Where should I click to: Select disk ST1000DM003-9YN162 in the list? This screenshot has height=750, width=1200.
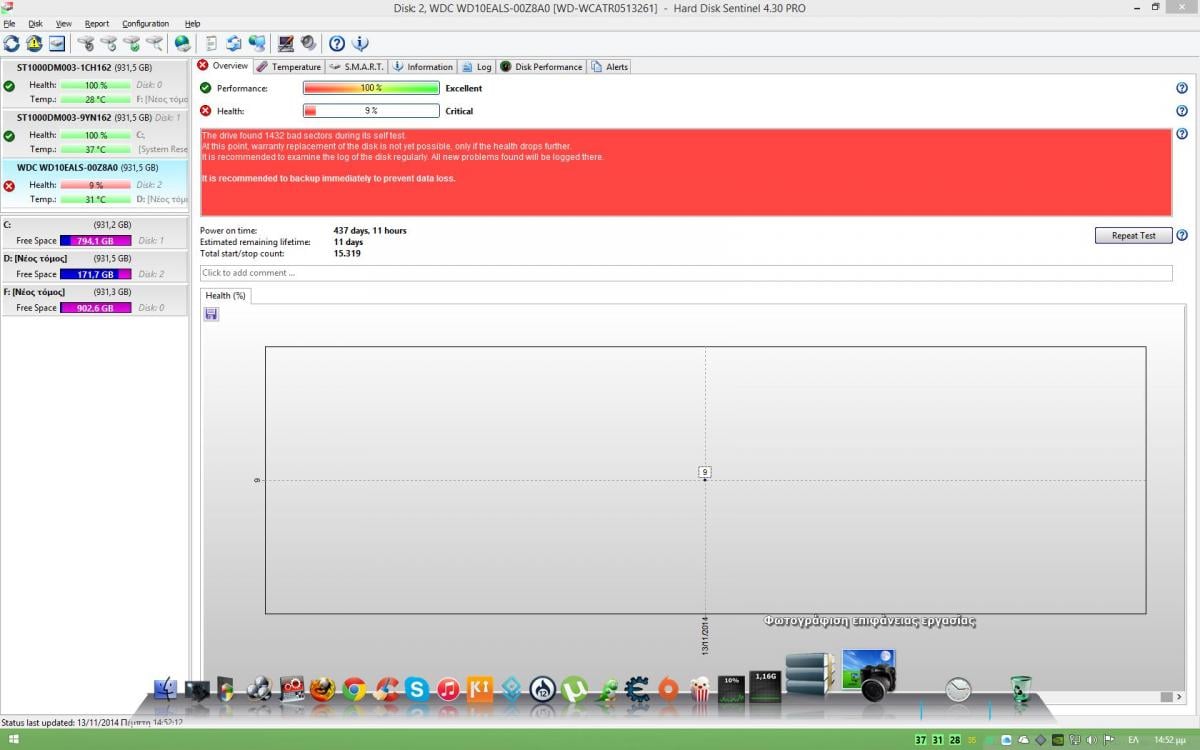(x=94, y=133)
